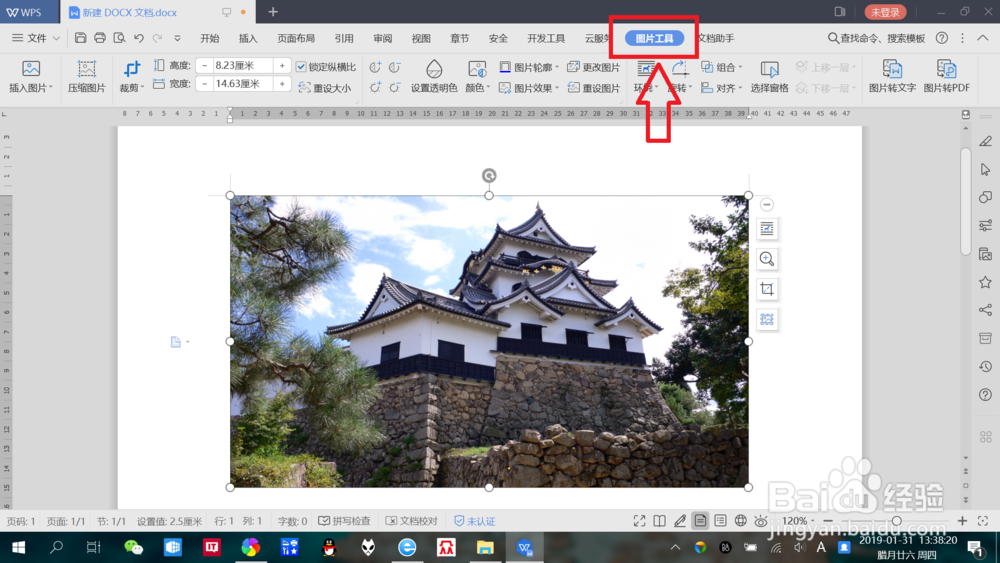The width and height of the screenshot is (1000, 563).
Task: Open the 选择窗格 selection pane
Action: click(769, 77)
